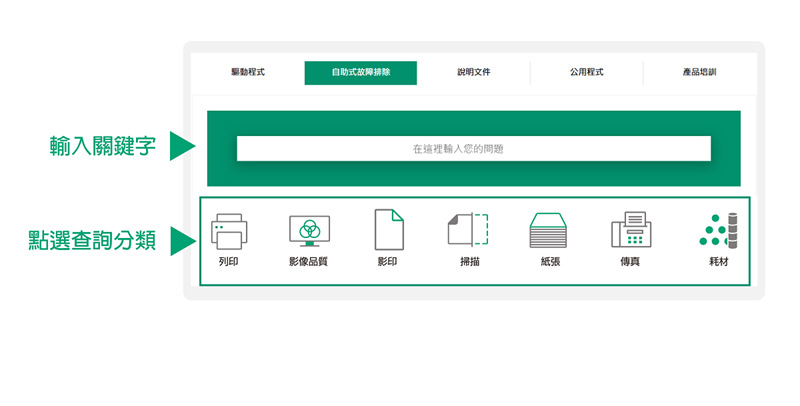This screenshot has height=406, width=800.
Task: Open the 說明文件 tab
Action: [474, 73]
